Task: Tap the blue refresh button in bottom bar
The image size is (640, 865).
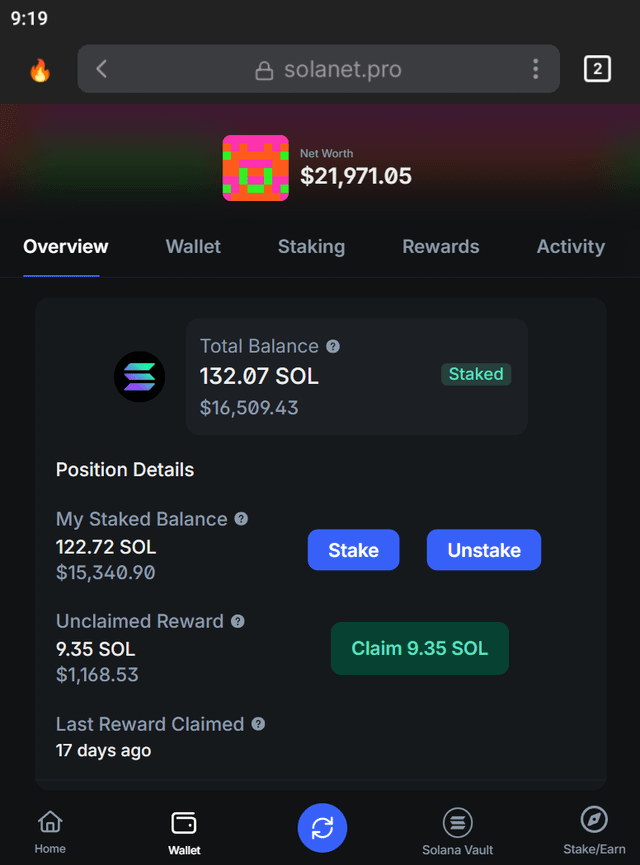Action: (322, 827)
